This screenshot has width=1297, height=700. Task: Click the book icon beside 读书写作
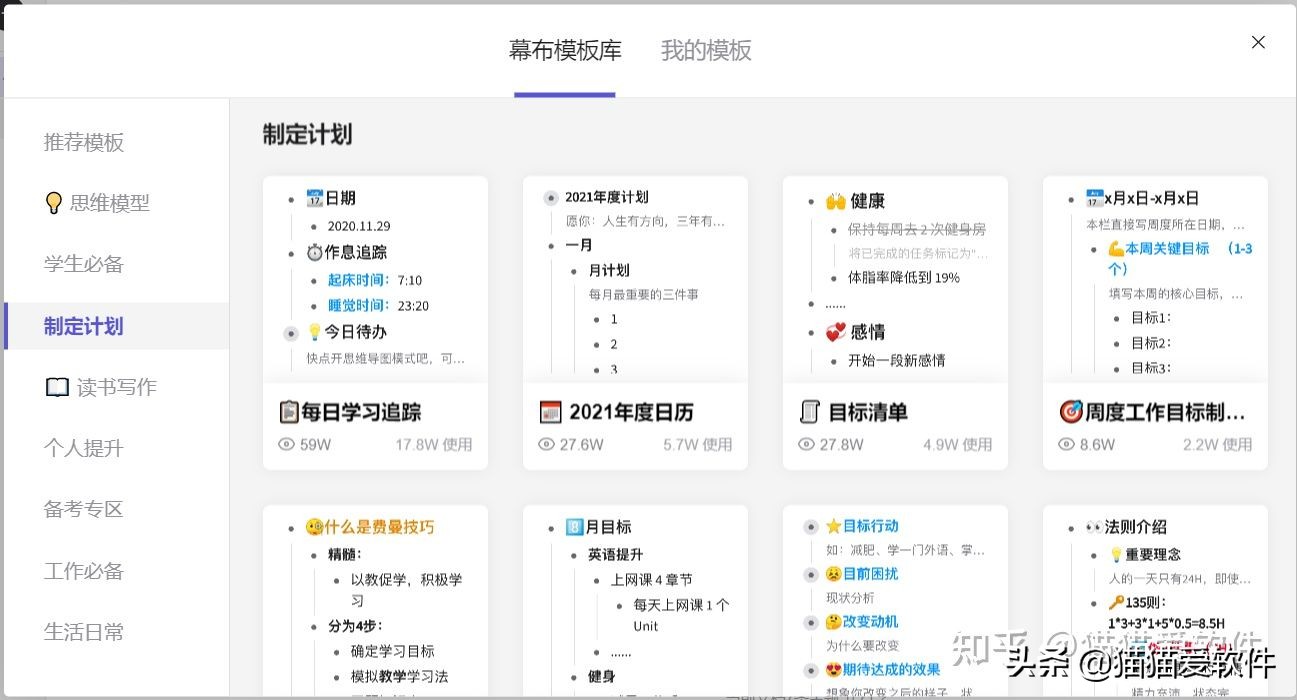point(57,387)
